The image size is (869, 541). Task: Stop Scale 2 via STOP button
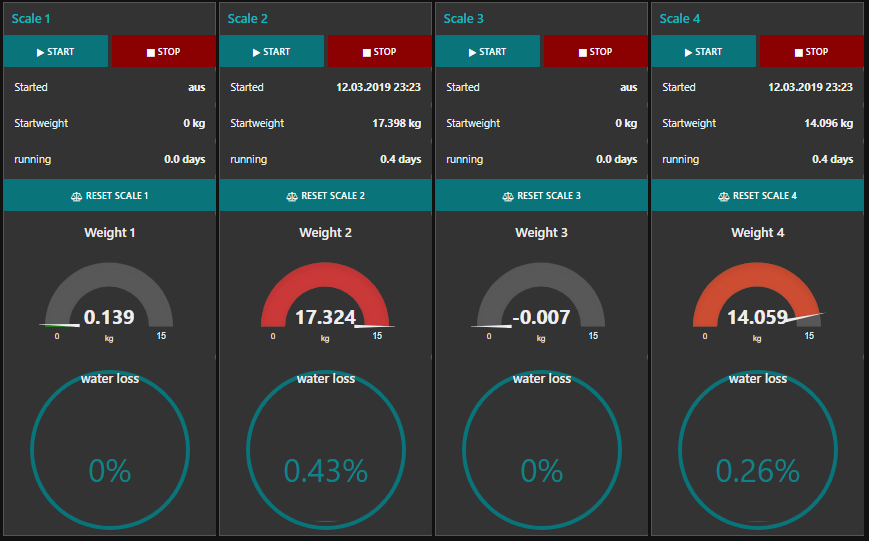(380, 52)
